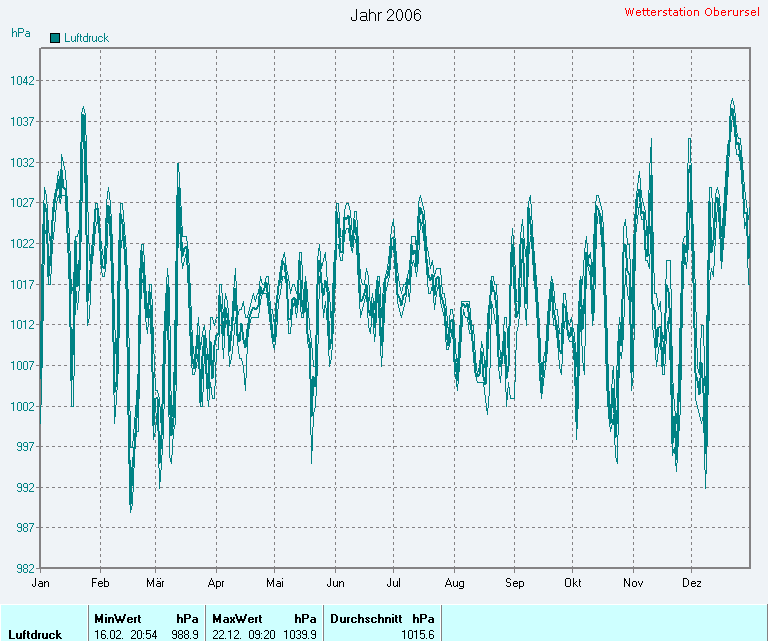Image resolution: width=768 pixels, height=641 pixels.
Task: Click the minimum value 988.9
Action: [x=185, y=635]
